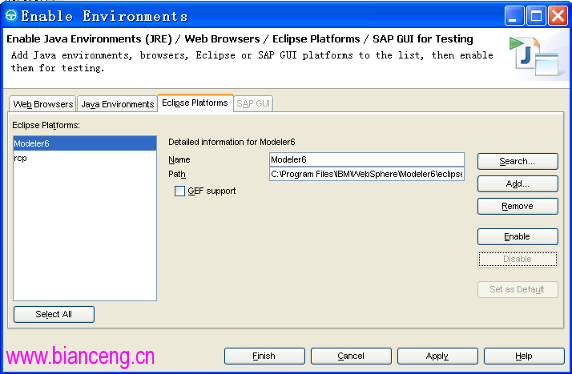This screenshot has width=572, height=374.
Task: Click the Enable button
Action: coord(517,236)
